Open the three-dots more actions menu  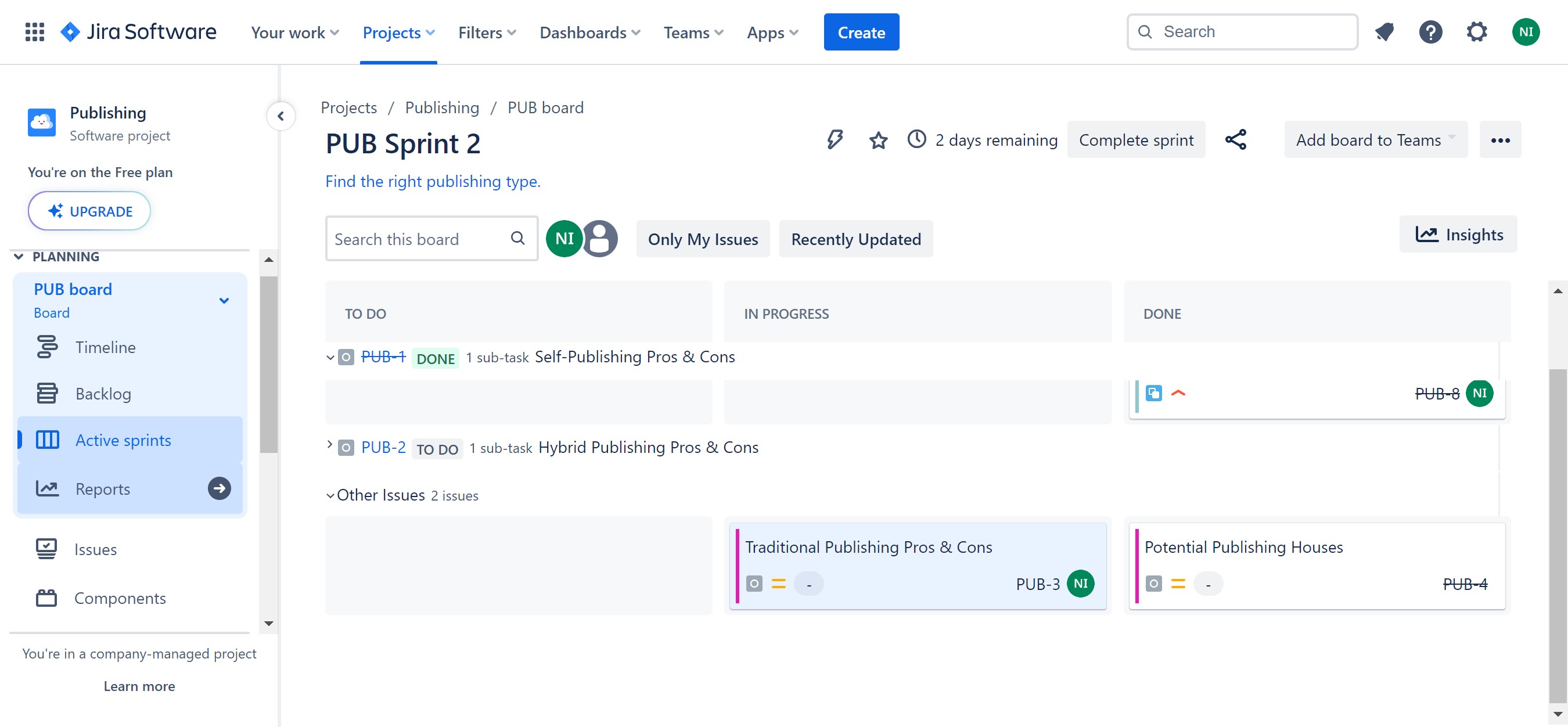tap(1500, 140)
